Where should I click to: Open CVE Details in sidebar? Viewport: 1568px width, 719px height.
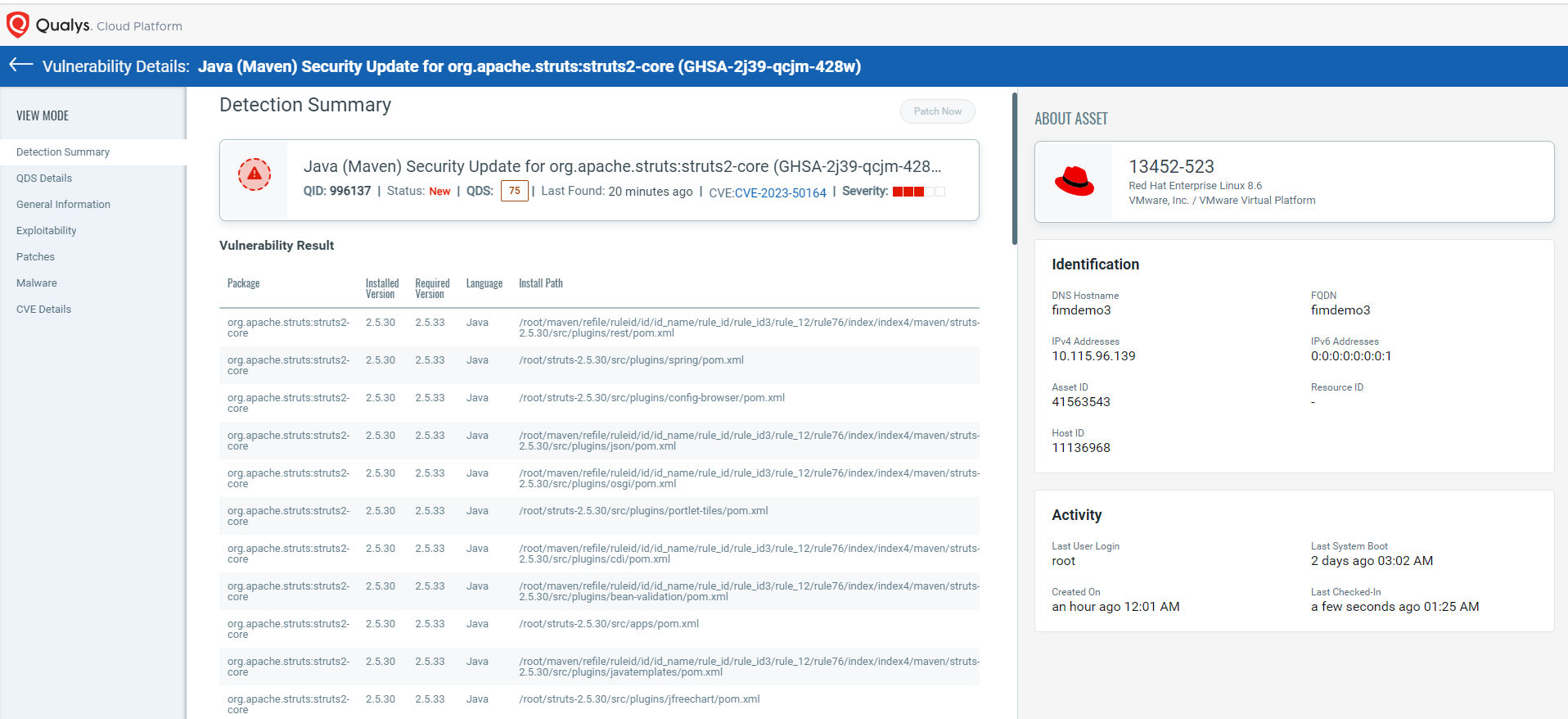(x=43, y=310)
